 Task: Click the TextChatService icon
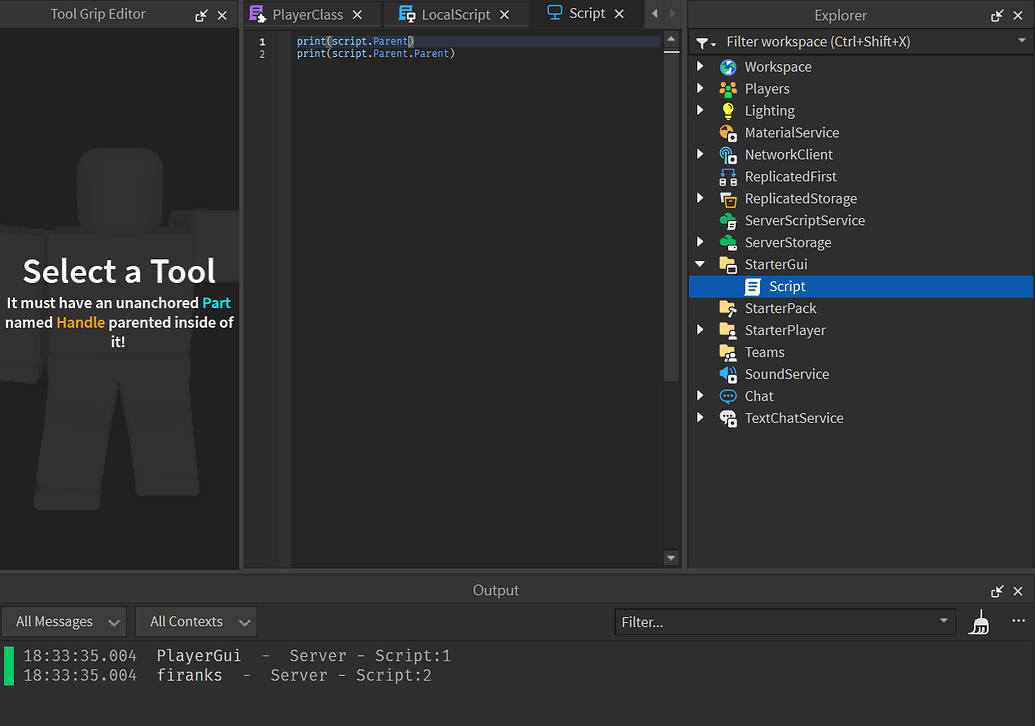click(x=727, y=417)
